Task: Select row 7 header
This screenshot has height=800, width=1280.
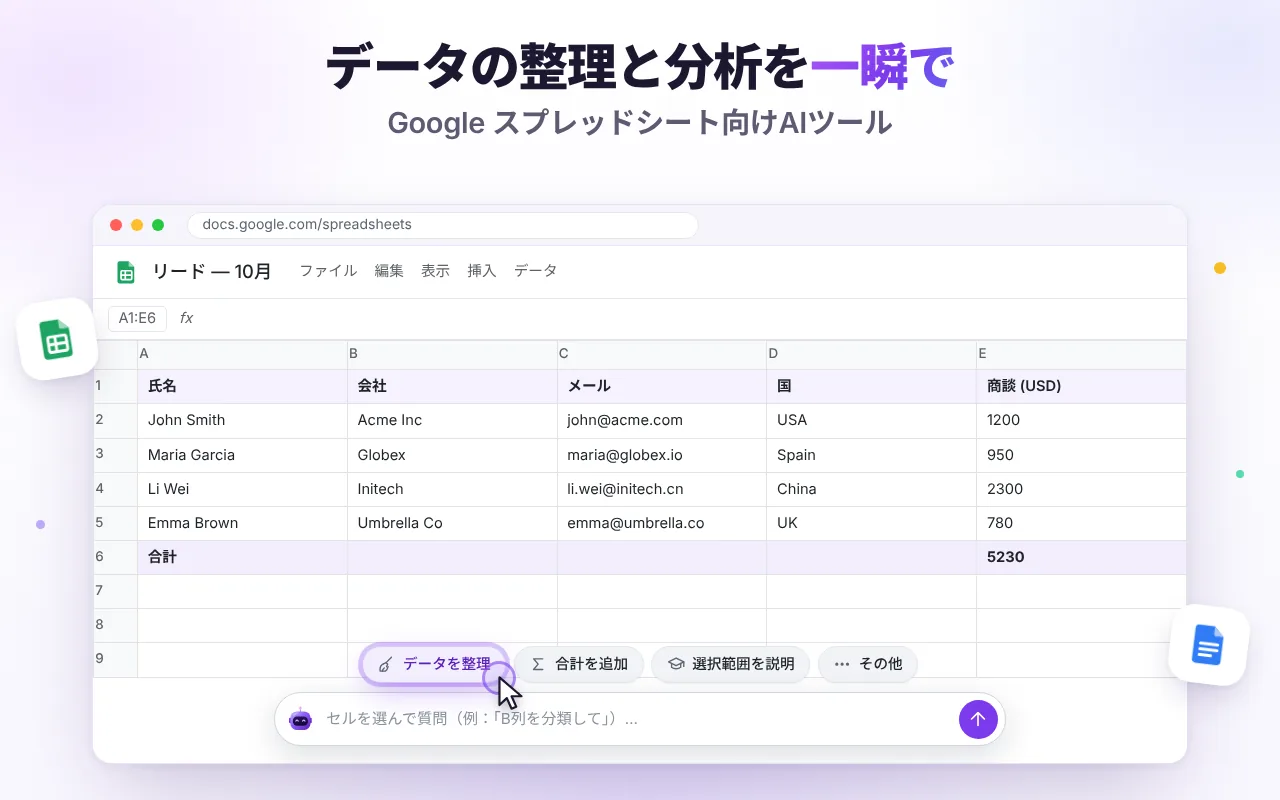Action: [115, 591]
